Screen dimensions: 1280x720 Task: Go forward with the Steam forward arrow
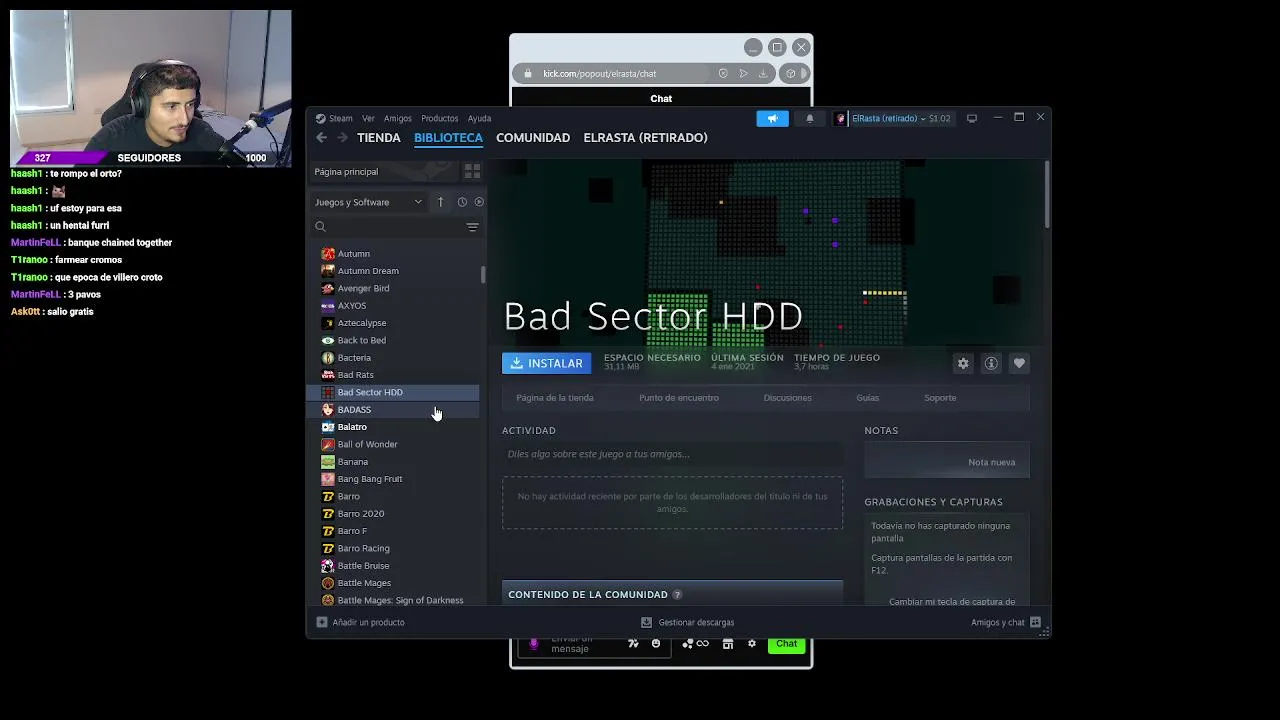(x=342, y=138)
